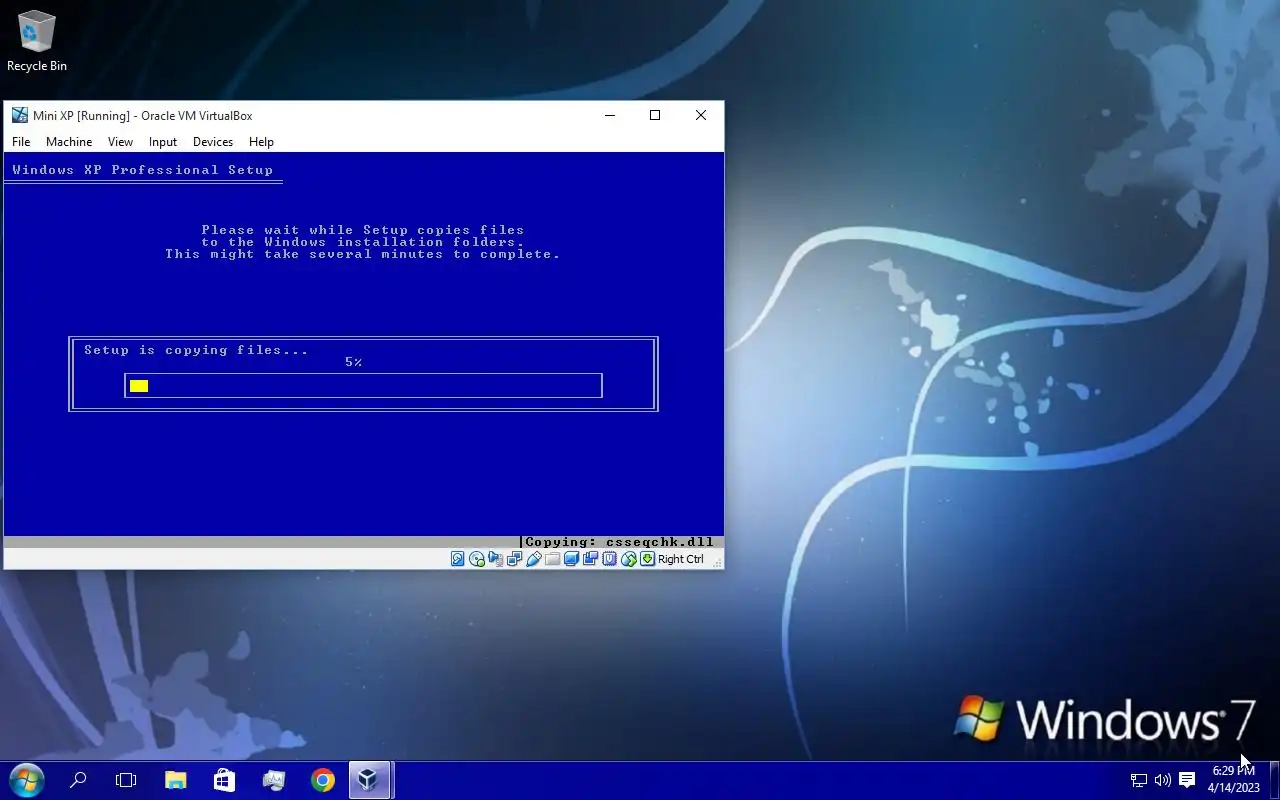Open the display settings status icon
The image size is (1280, 800).
click(x=571, y=559)
